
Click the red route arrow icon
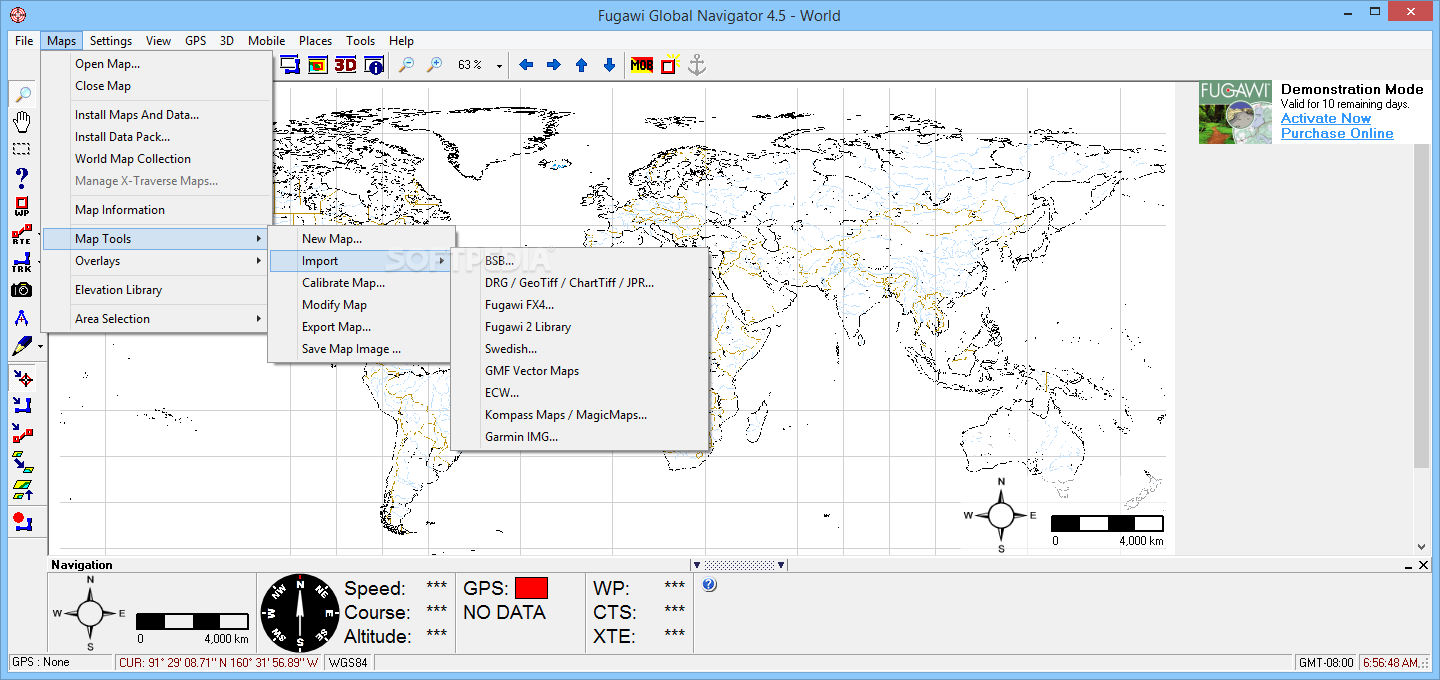click(22, 434)
